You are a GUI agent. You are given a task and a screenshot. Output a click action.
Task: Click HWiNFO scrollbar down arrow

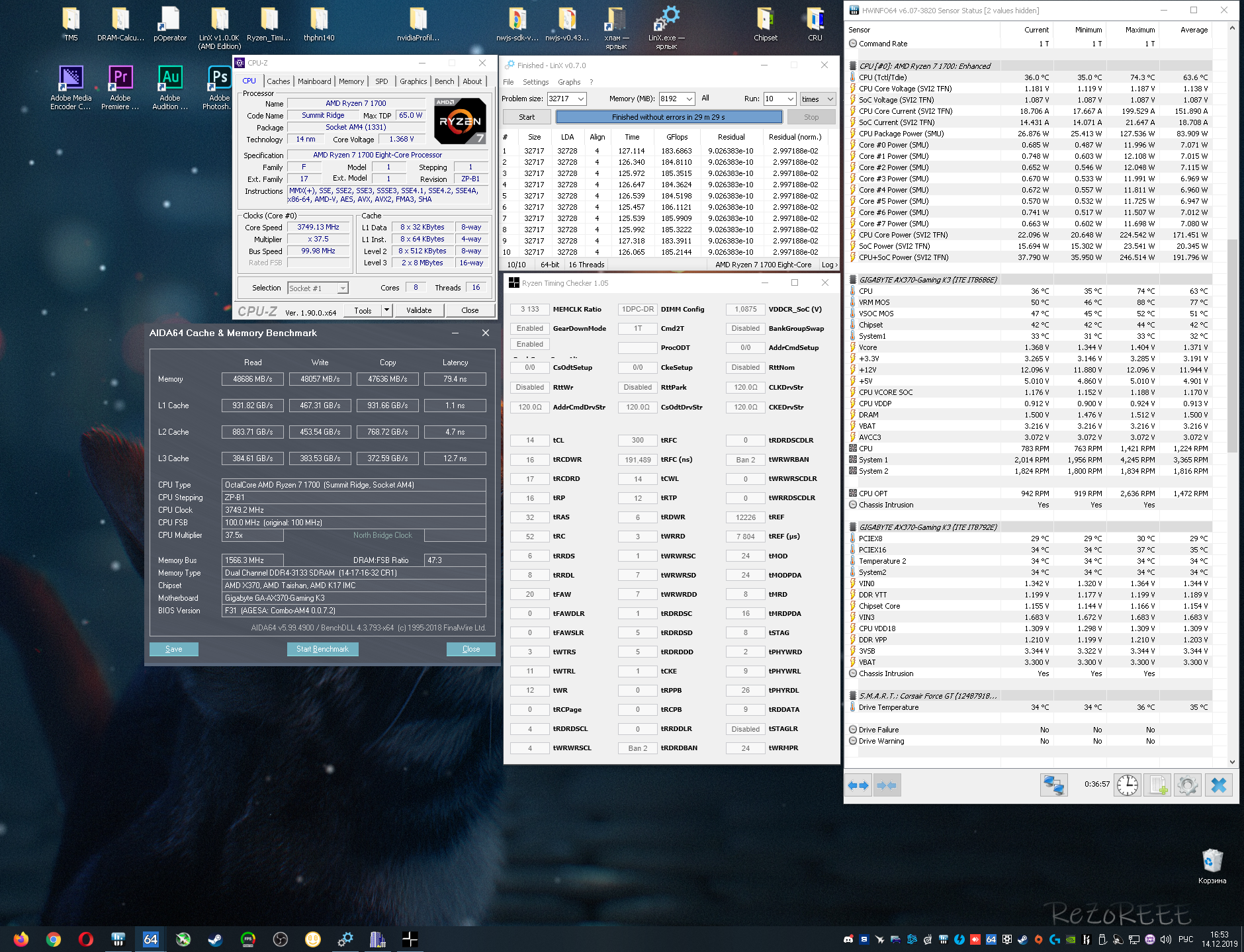[x=1232, y=761]
